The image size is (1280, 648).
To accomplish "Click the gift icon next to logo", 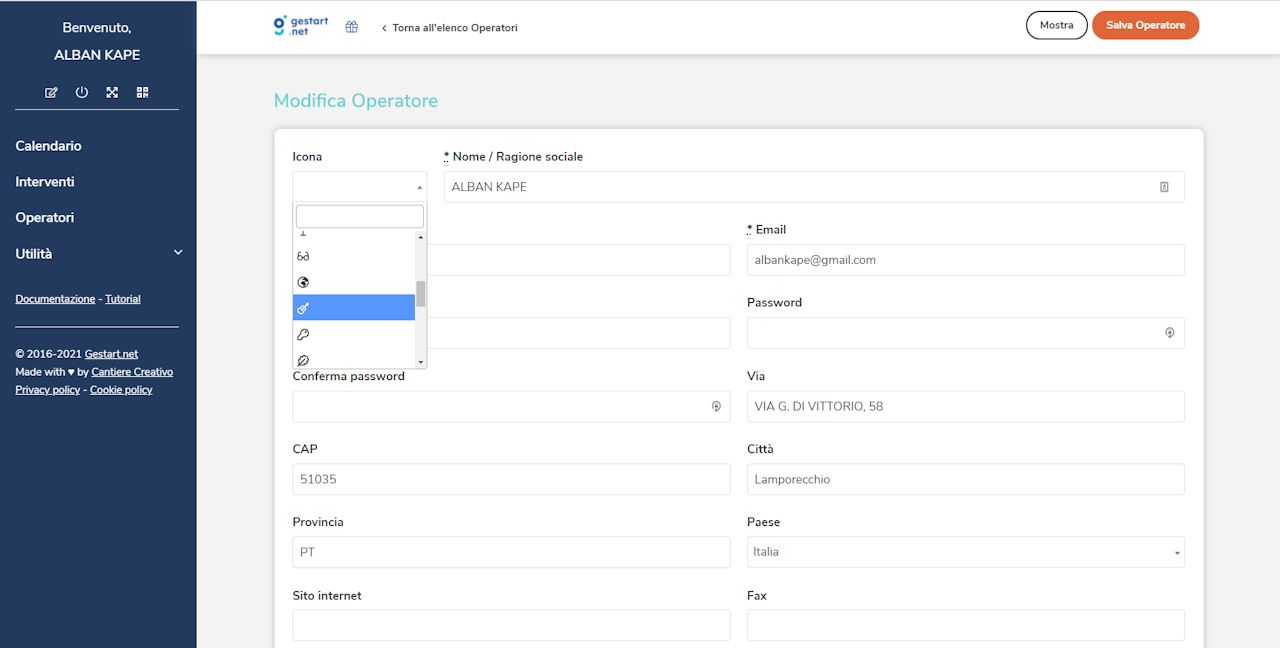I will coord(351,27).
